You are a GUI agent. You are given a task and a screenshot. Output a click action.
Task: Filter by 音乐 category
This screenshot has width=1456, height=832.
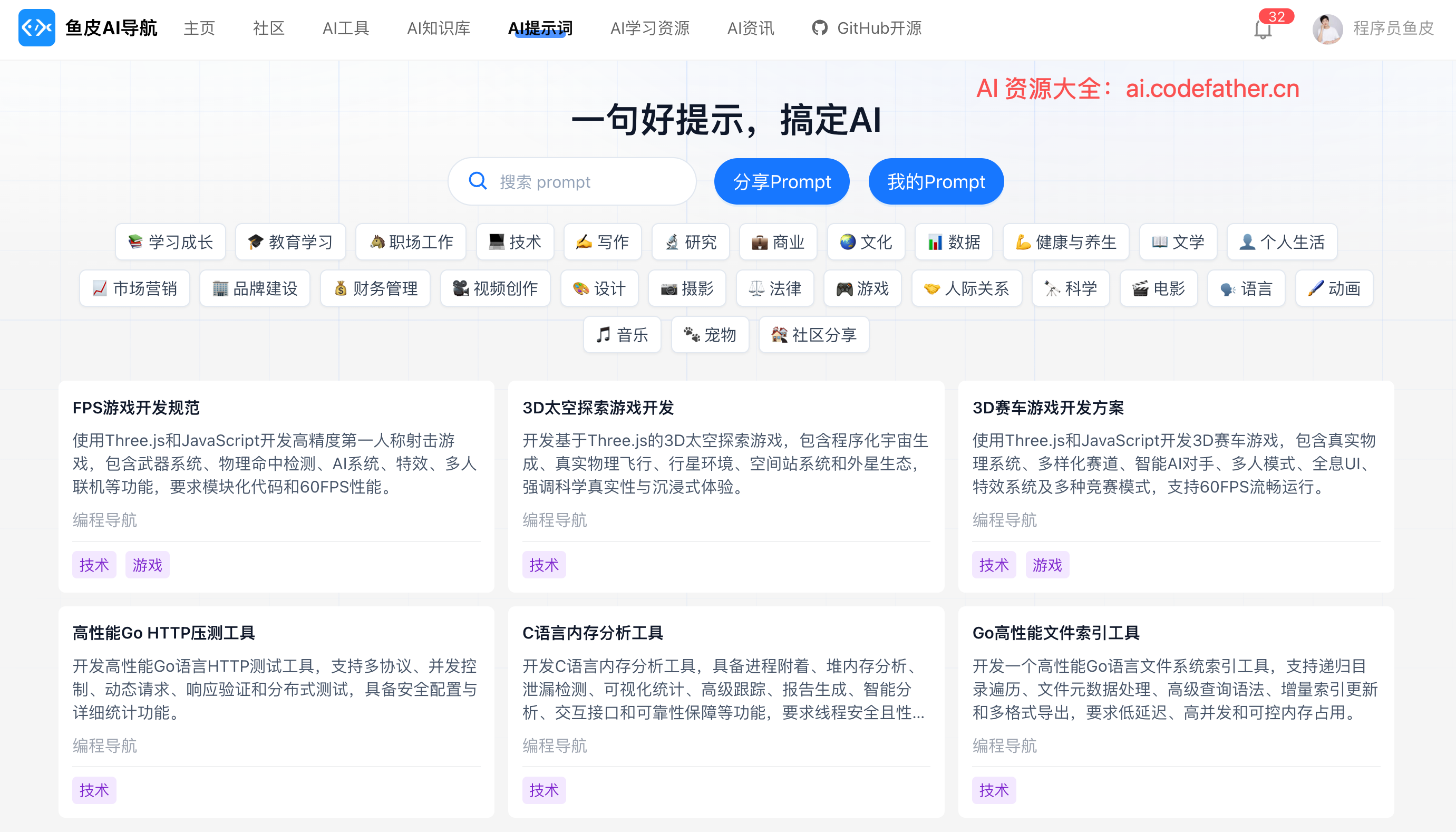tap(622, 335)
